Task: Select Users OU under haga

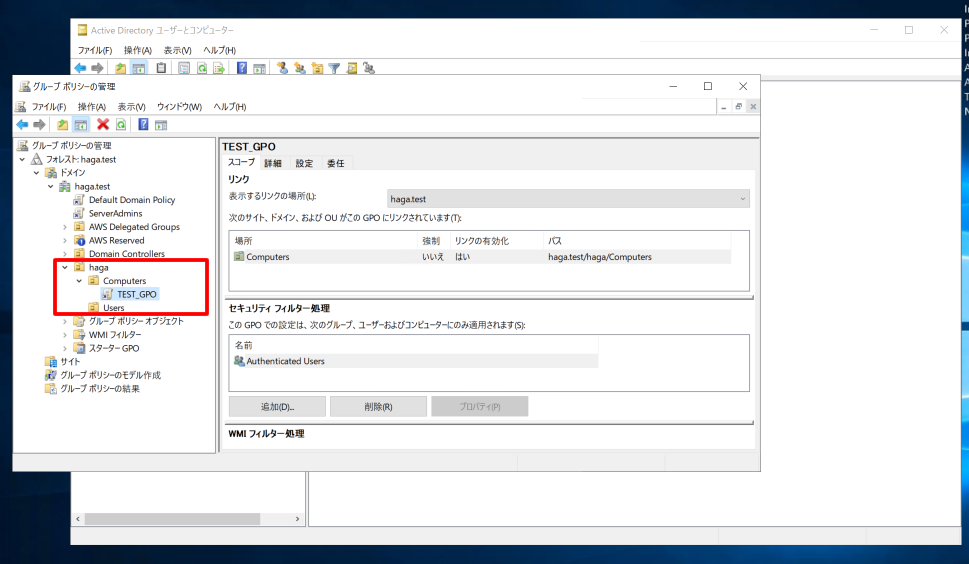Action: (x=114, y=308)
